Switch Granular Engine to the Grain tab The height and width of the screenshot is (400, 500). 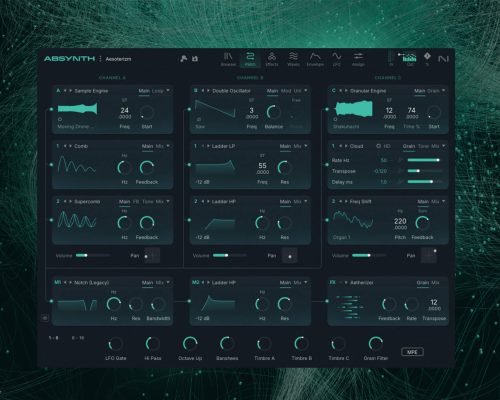433,91
